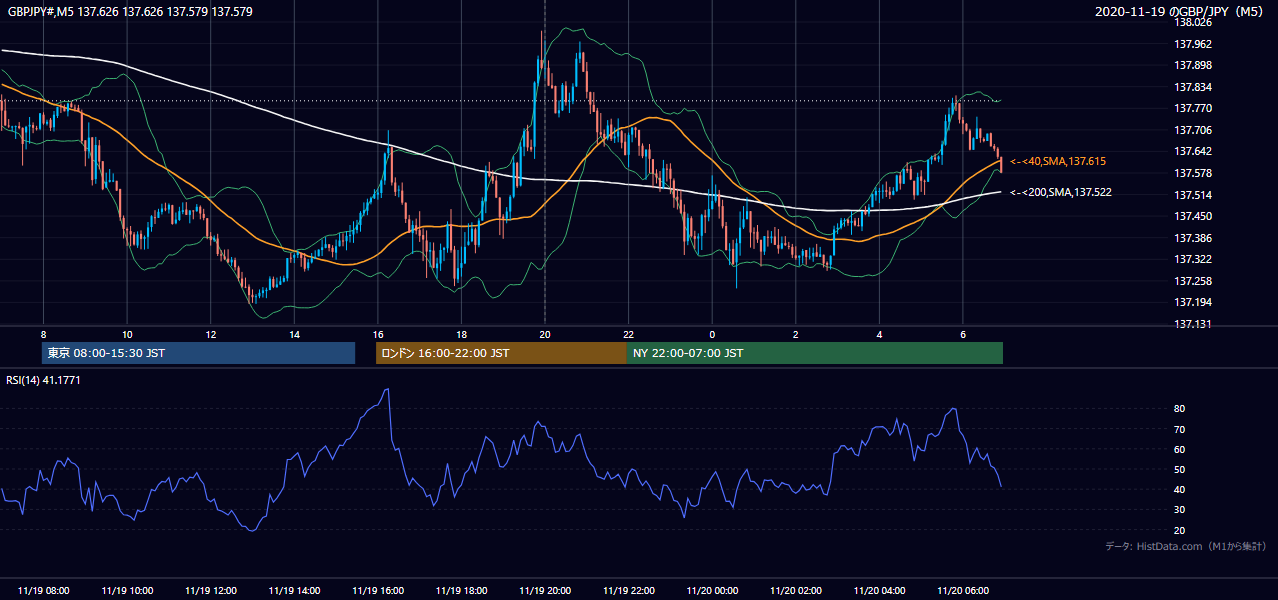Click the 137.258 price axis label
The height and width of the screenshot is (600, 1278).
coord(1192,281)
